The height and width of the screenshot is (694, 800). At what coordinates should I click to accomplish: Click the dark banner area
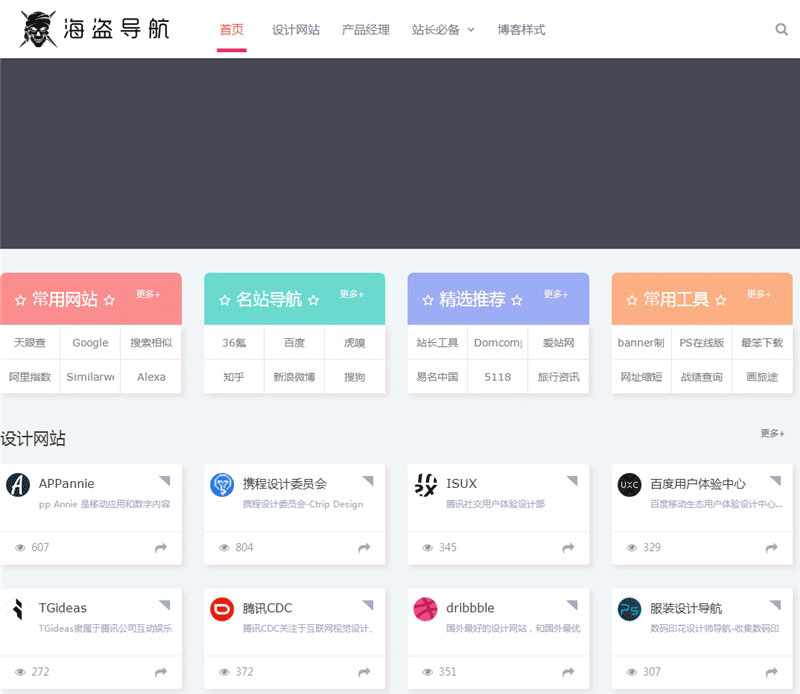pyautogui.click(x=400, y=154)
